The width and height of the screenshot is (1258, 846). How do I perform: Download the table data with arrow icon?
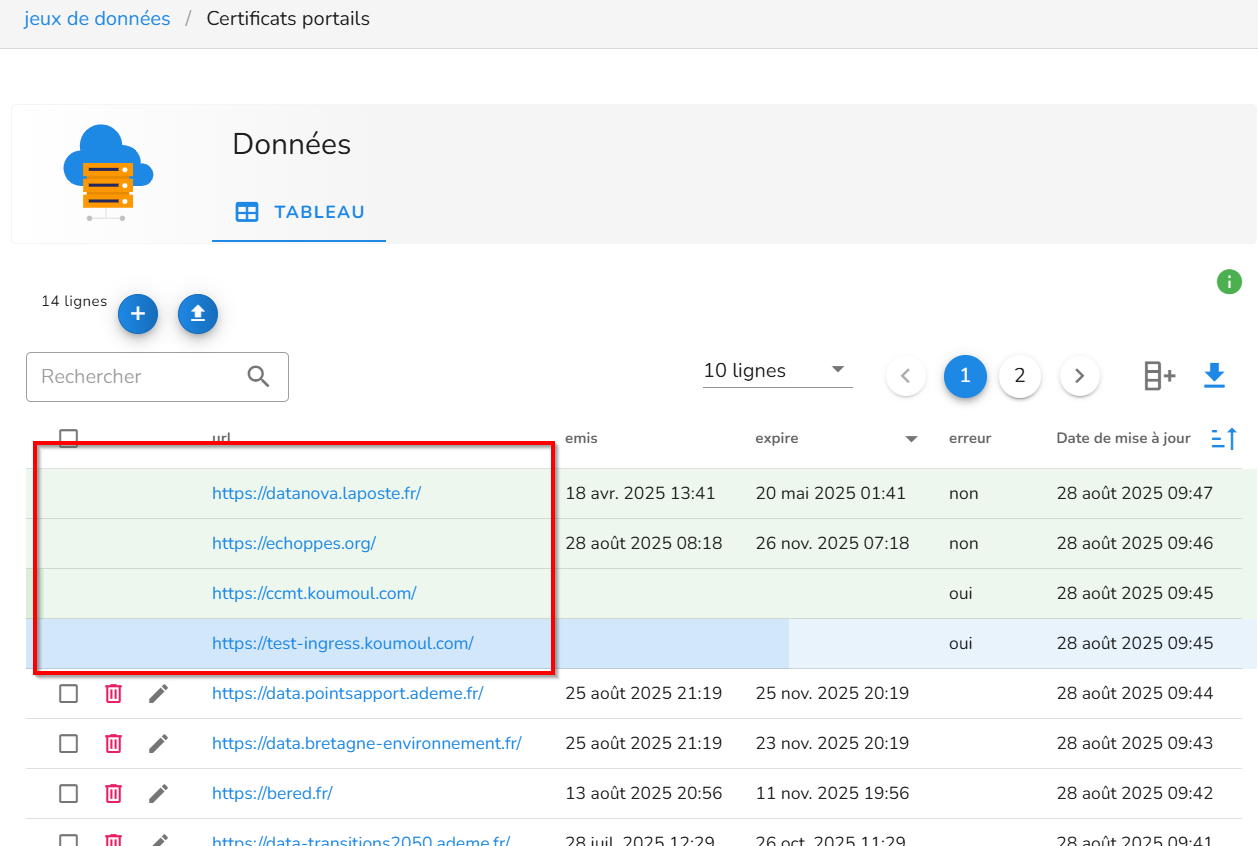1214,376
